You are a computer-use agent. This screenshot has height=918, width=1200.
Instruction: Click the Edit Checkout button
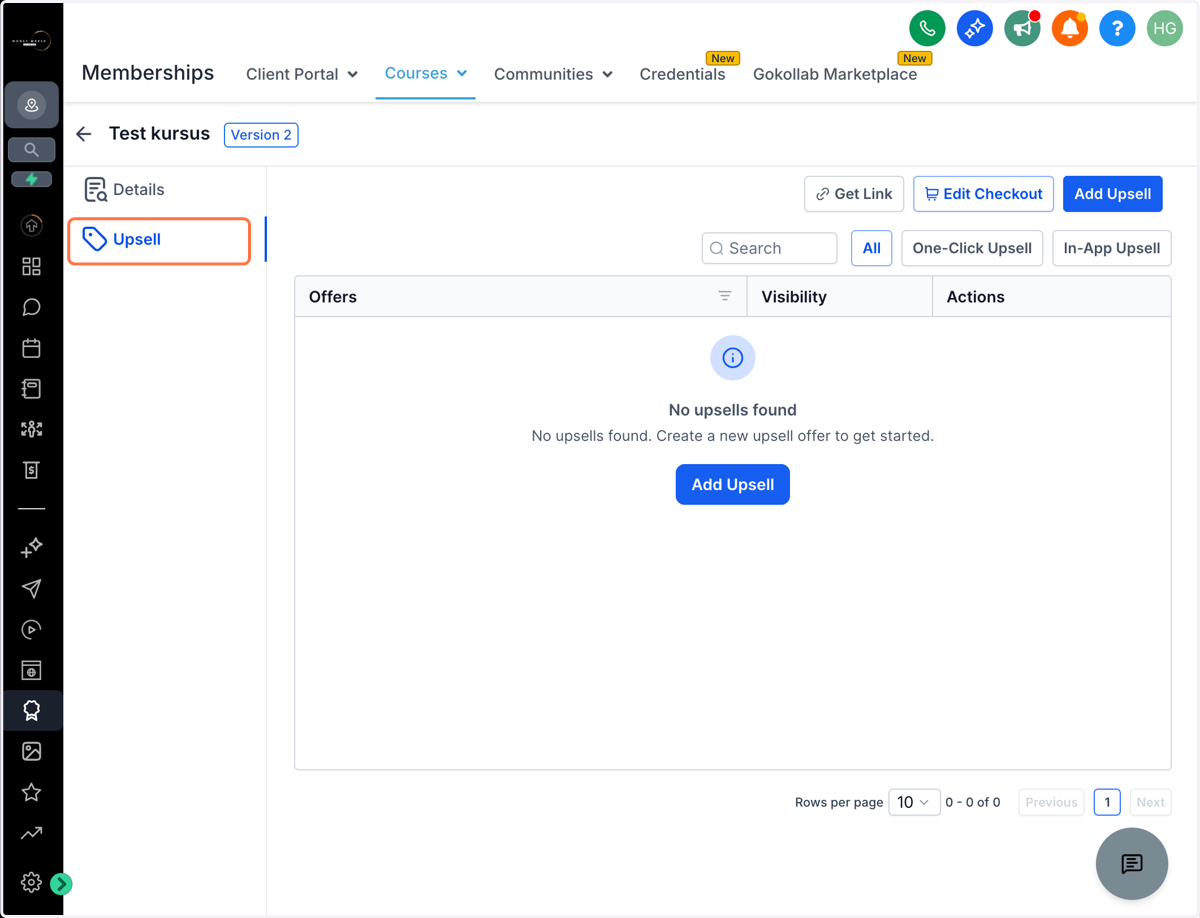click(x=983, y=194)
